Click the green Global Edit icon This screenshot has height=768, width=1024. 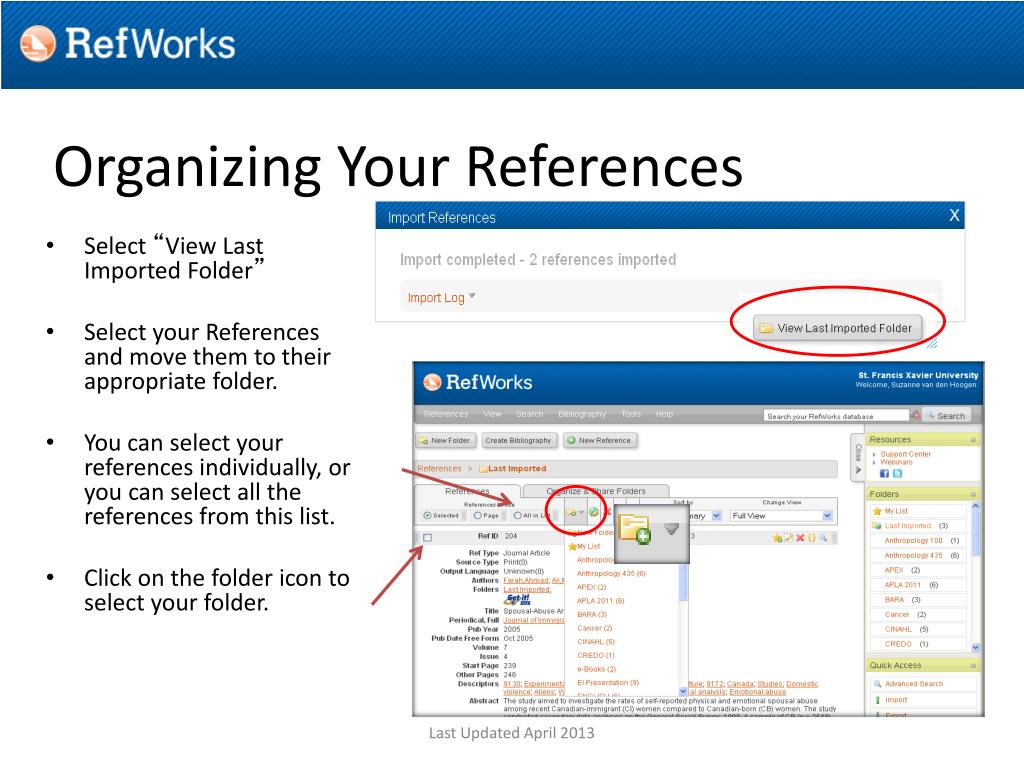pos(594,513)
